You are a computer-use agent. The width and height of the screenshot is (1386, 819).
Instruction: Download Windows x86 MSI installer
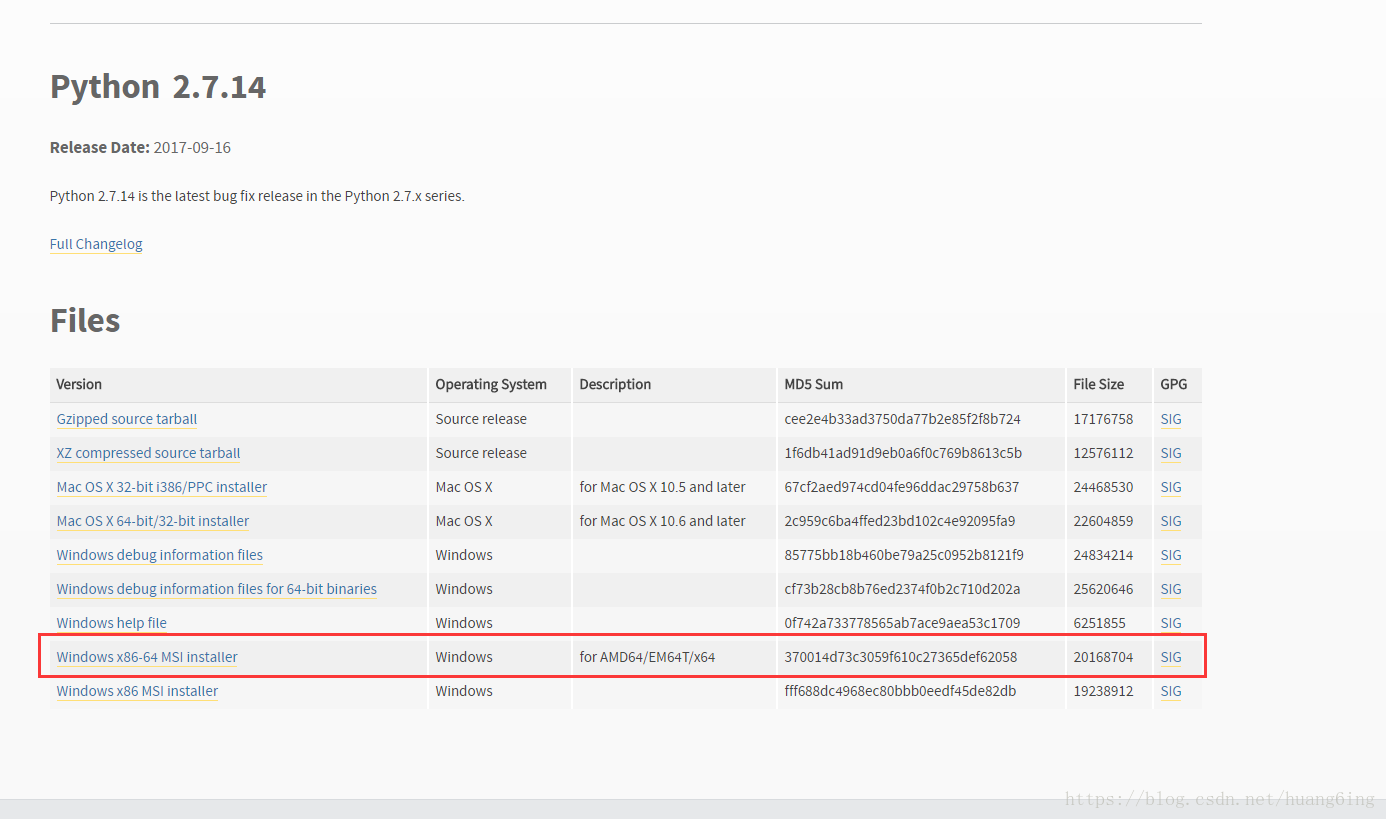[x=137, y=691]
